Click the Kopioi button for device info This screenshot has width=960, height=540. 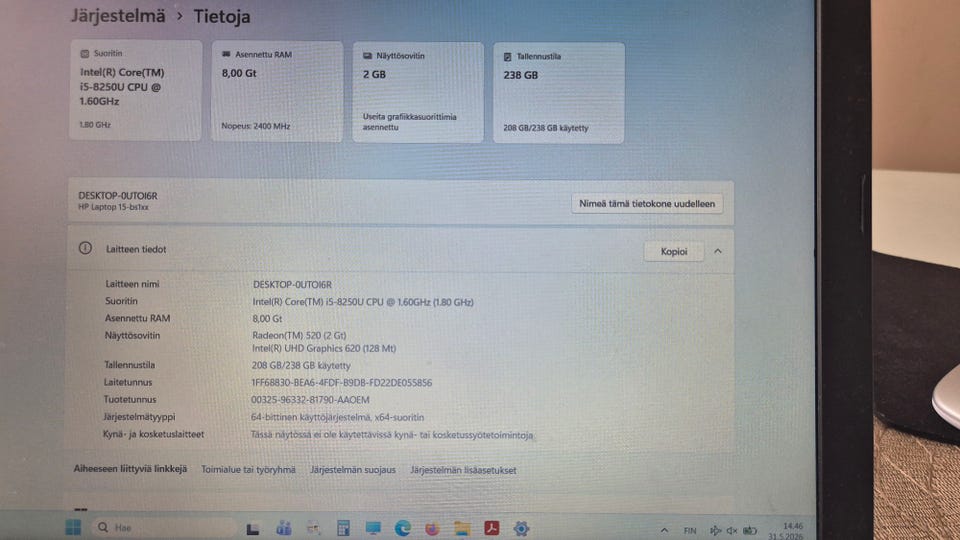click(x=673, y=252)
